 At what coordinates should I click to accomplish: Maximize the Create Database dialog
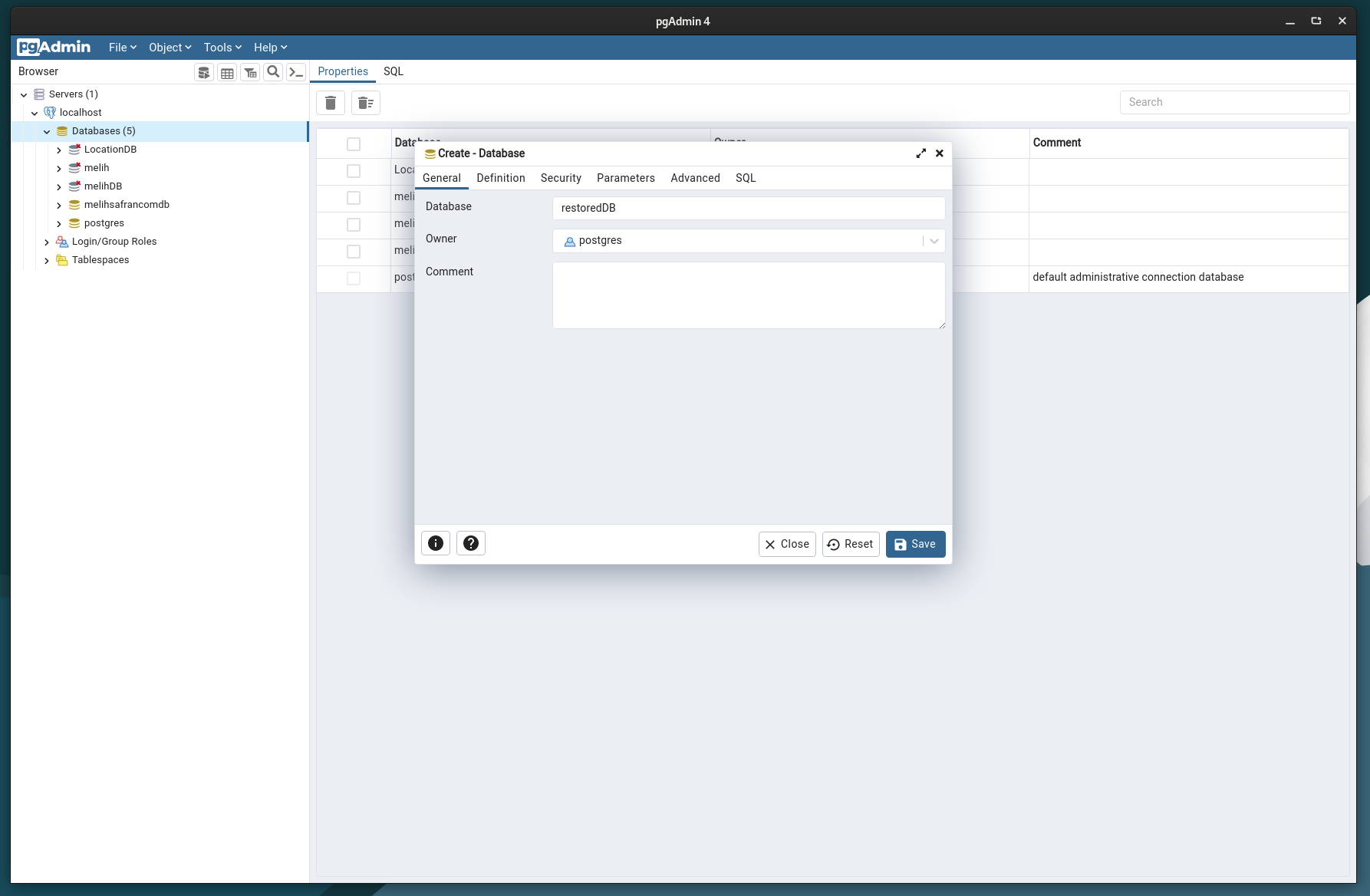coord(920,153)
